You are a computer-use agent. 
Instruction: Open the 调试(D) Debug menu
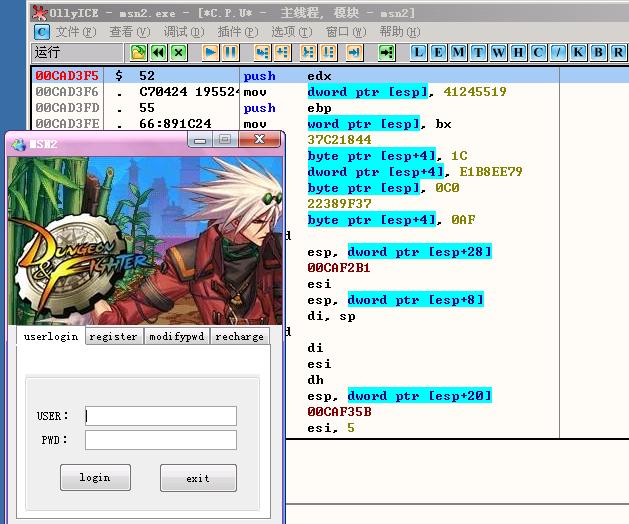click(184, 32)
